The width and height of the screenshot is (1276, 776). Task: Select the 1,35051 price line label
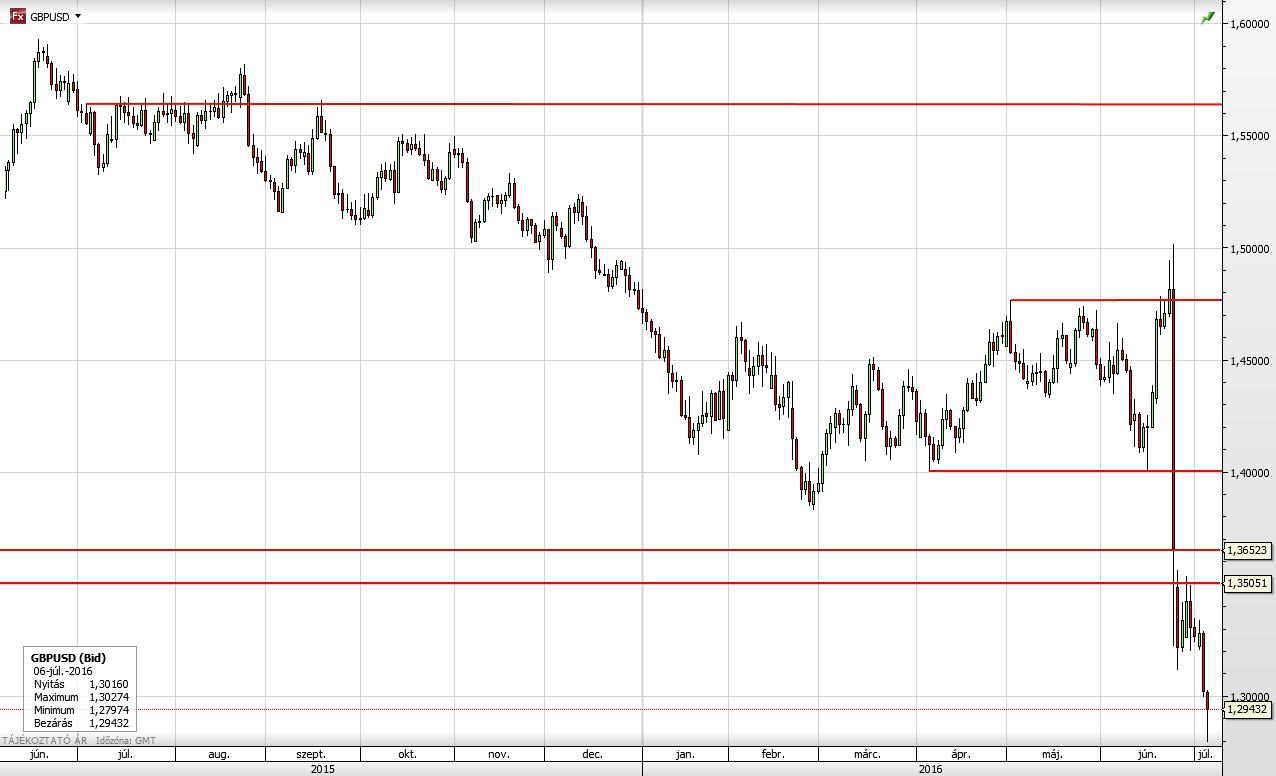coord(1248,583)
